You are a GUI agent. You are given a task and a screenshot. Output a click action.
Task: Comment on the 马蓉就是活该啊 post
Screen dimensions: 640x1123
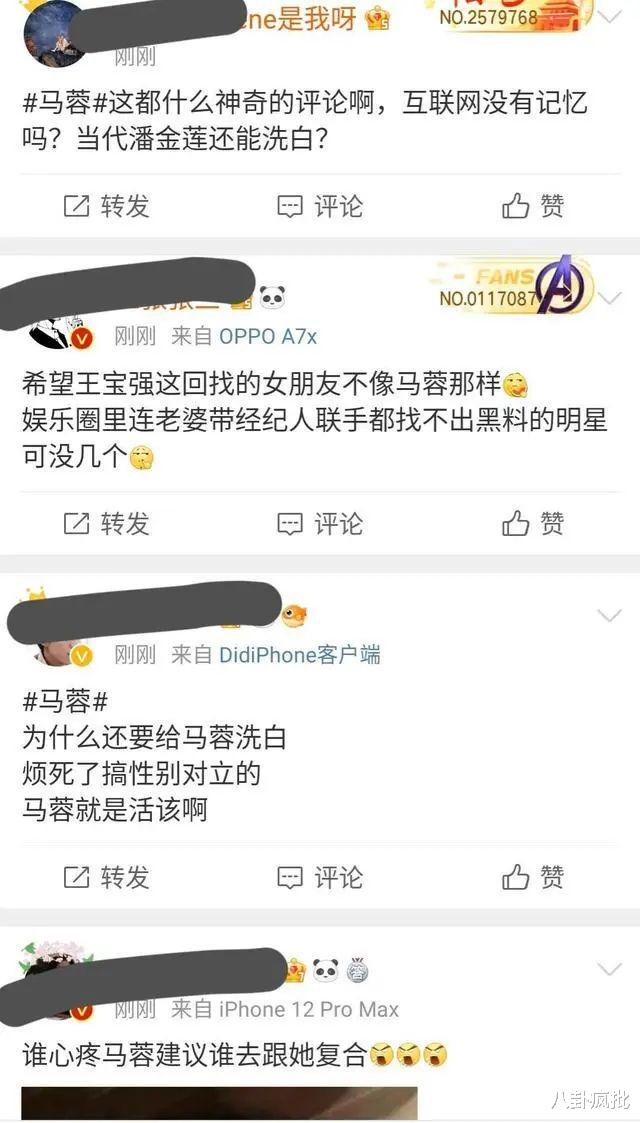pyautogui.click(x=320, y=877)
